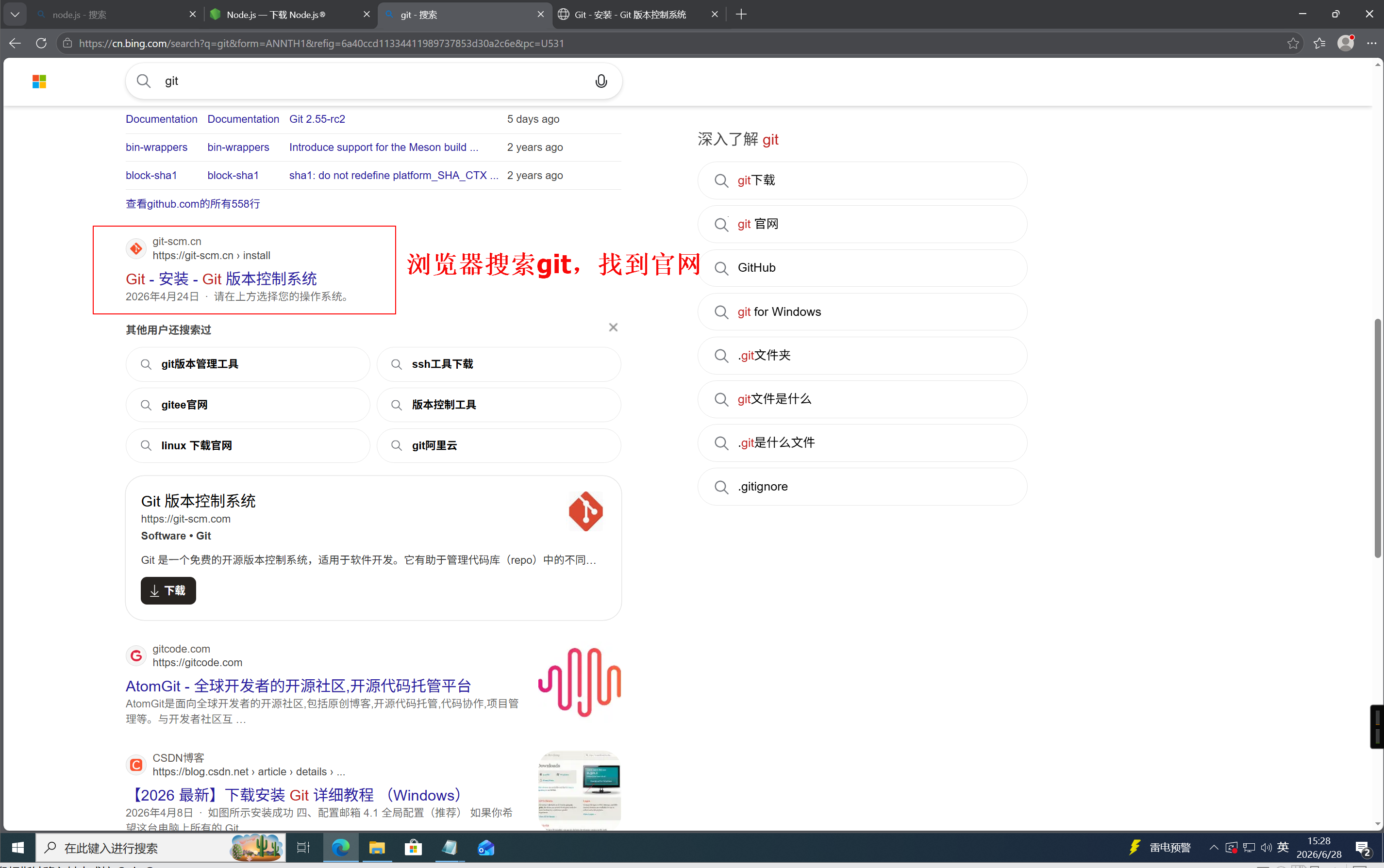This screenshot has height=868, width=1384.
Task: Open Task View on taskbar
Action: click(303, 847)
